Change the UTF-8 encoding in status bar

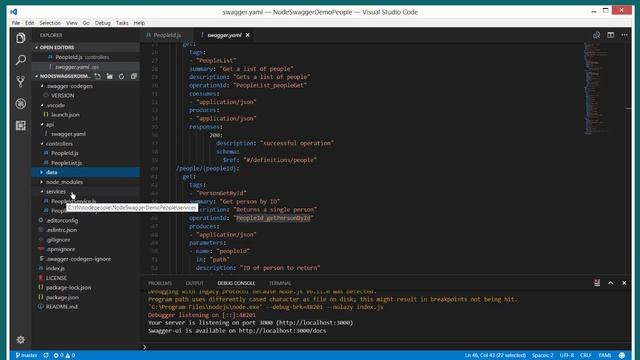pos(567,355)
